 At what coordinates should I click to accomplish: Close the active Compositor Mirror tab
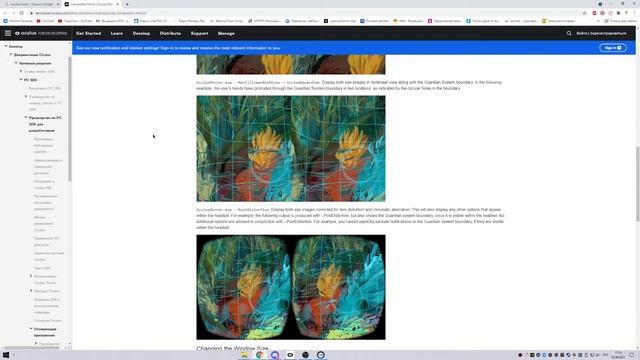tap(118, 4)
